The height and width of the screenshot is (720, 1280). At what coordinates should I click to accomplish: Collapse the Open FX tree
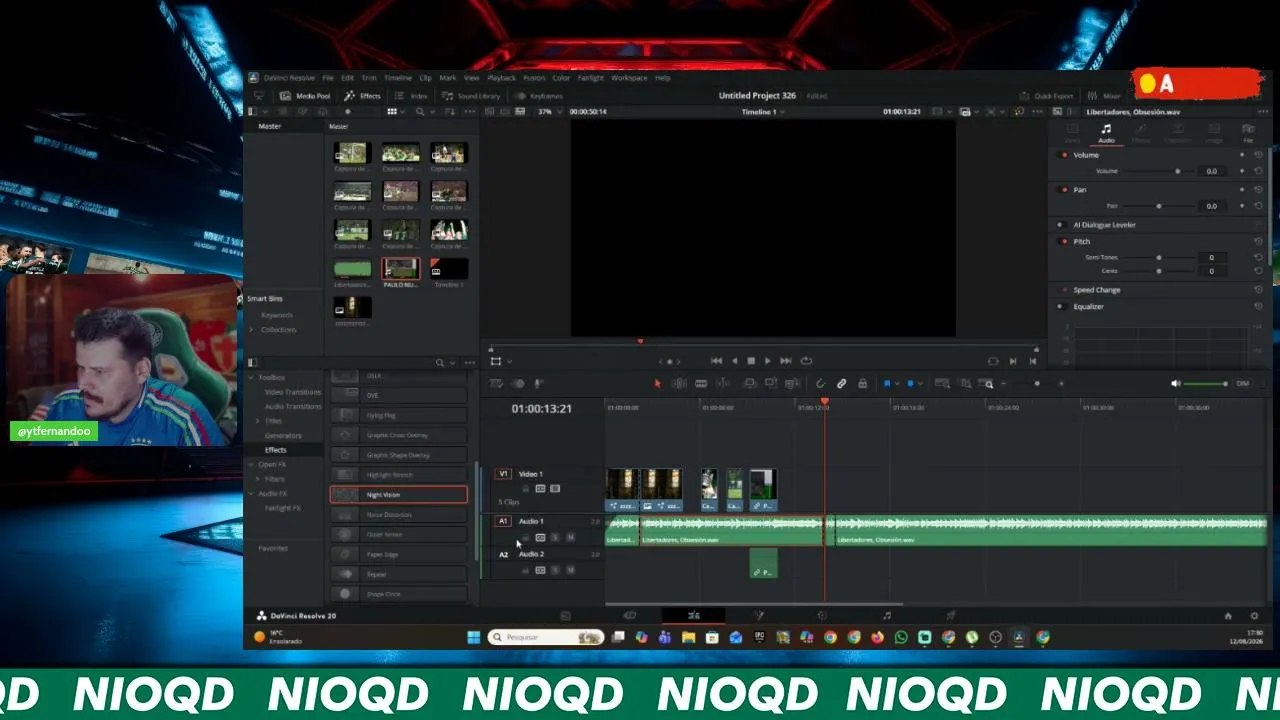pyautogui.click(x=251, y=464)
